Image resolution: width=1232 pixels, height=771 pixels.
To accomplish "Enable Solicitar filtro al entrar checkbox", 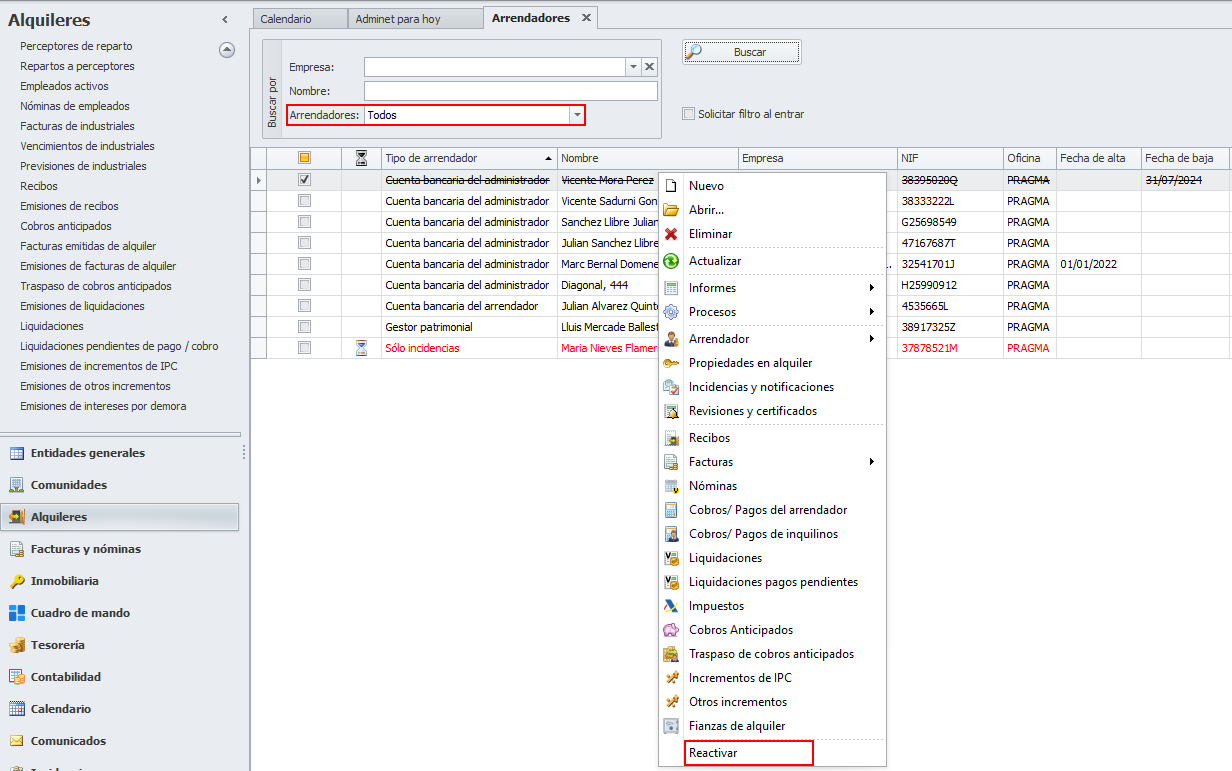I will pos(688,114).
